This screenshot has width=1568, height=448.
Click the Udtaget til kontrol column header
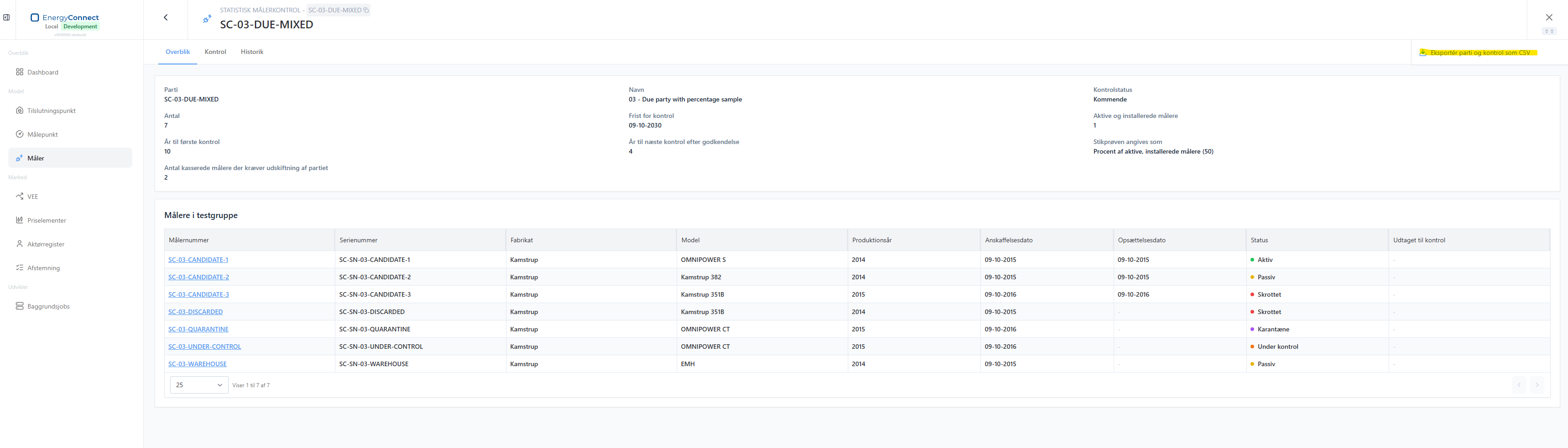[x=1469, y=240]
